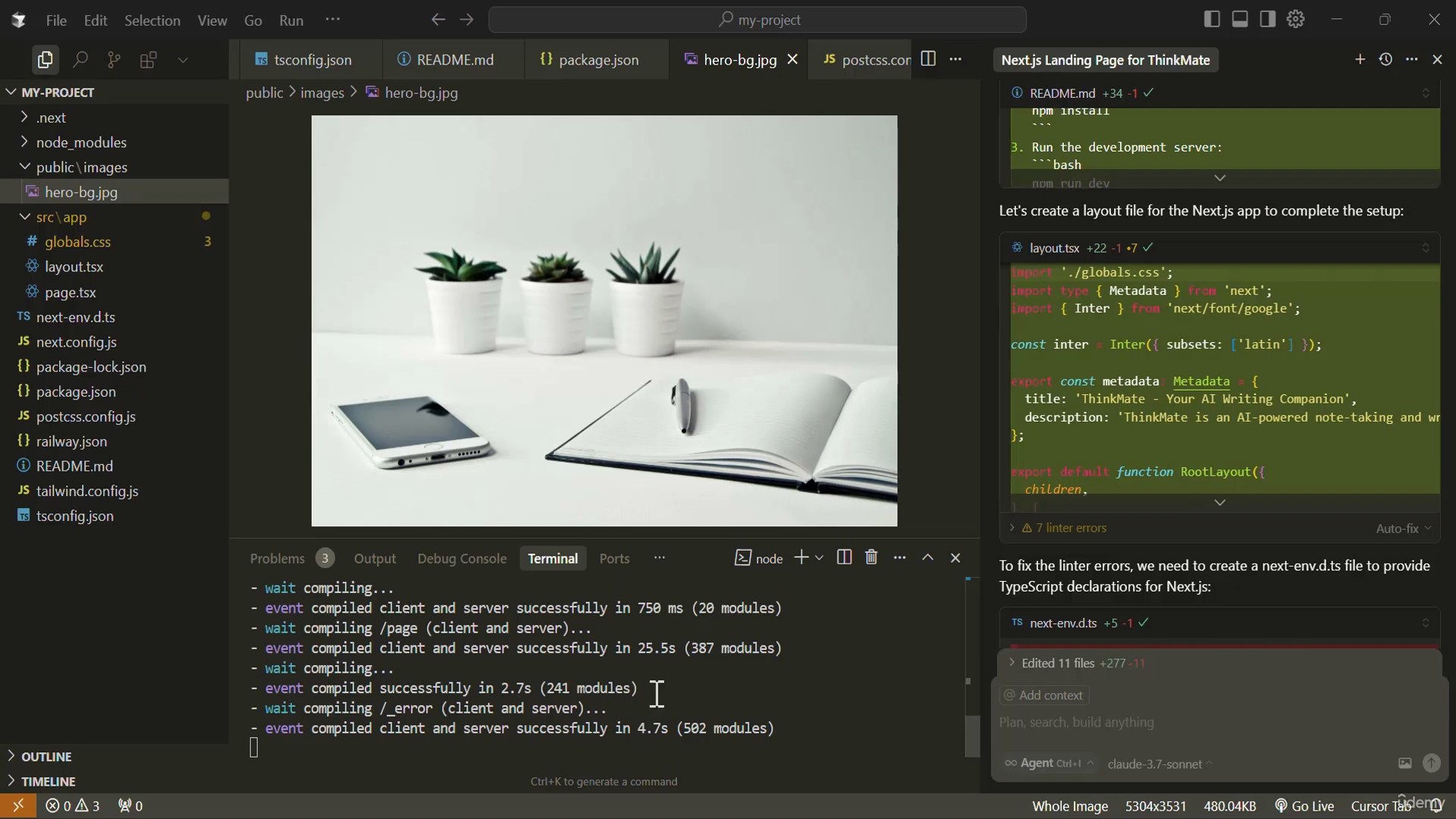
Task: Attach an image to chat input
Action: coord(1405,764)
